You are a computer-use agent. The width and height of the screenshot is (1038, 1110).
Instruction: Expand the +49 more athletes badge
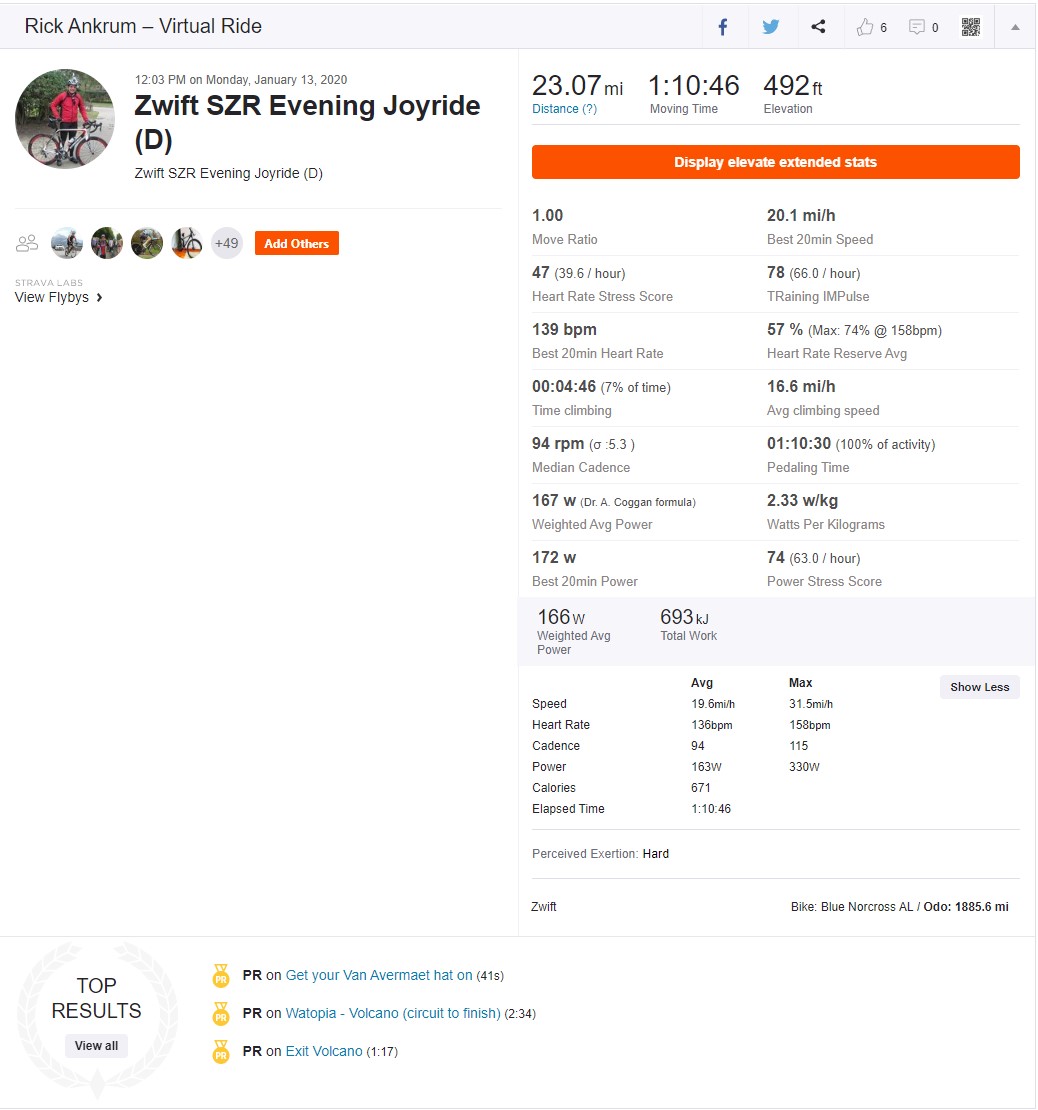227,244
